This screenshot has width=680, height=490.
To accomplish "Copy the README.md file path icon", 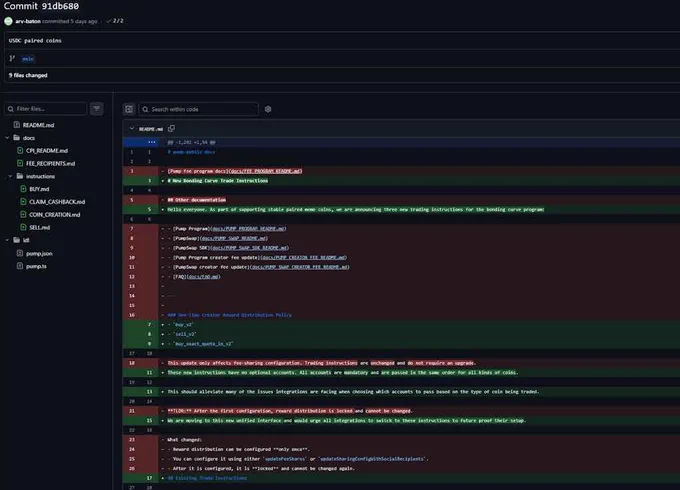I will tap(172, 128).
